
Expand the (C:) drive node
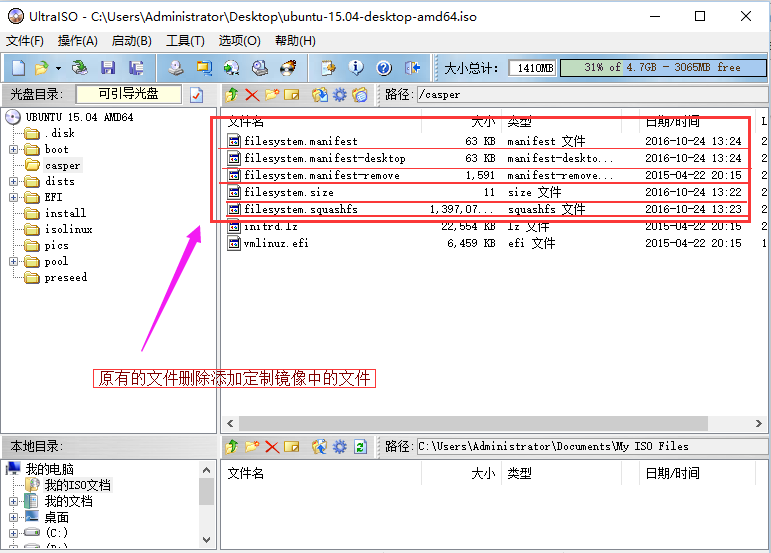[14, 533]
